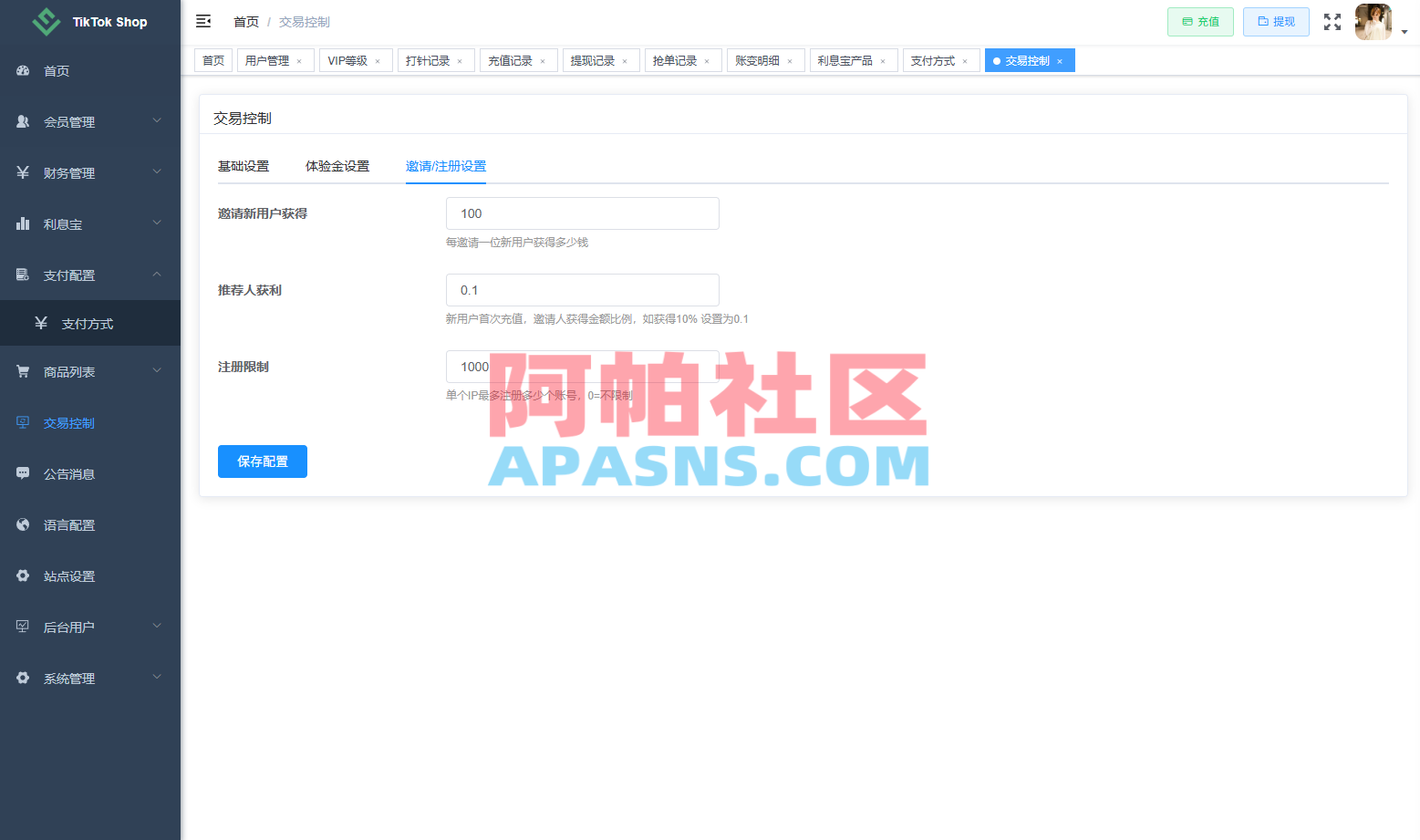The height and width of the screenshot is (840, 1420).
Task: Focus the 推荐人获利 input field
Action: (x=583, y=290)
